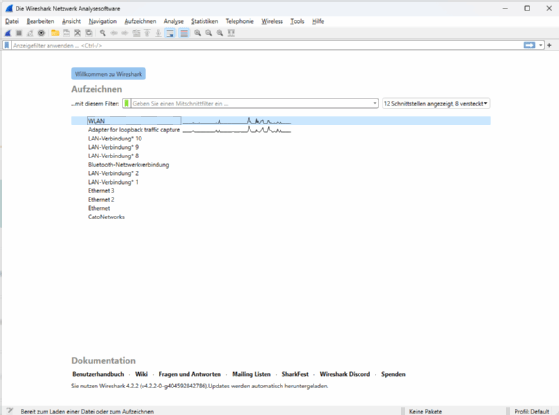The width and height of the screenshot is (559, 415).
Task: Click the green capture filter bookmark icon
Action: pyautogui.click(x=127, y=103)
